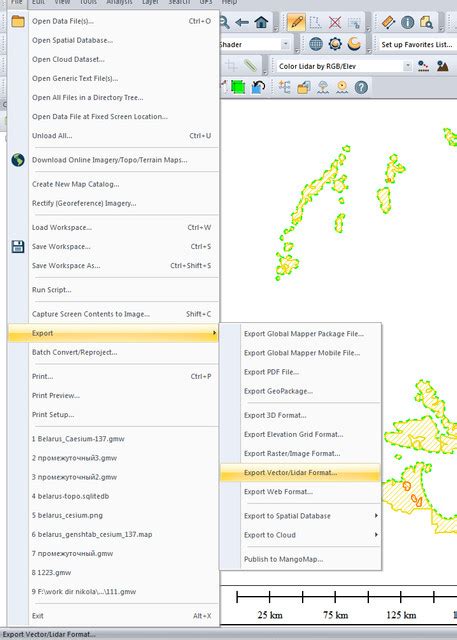This screenshot has height=640, width=457.
Task: Click the blue question mark help icon
Action: [361, 87]
